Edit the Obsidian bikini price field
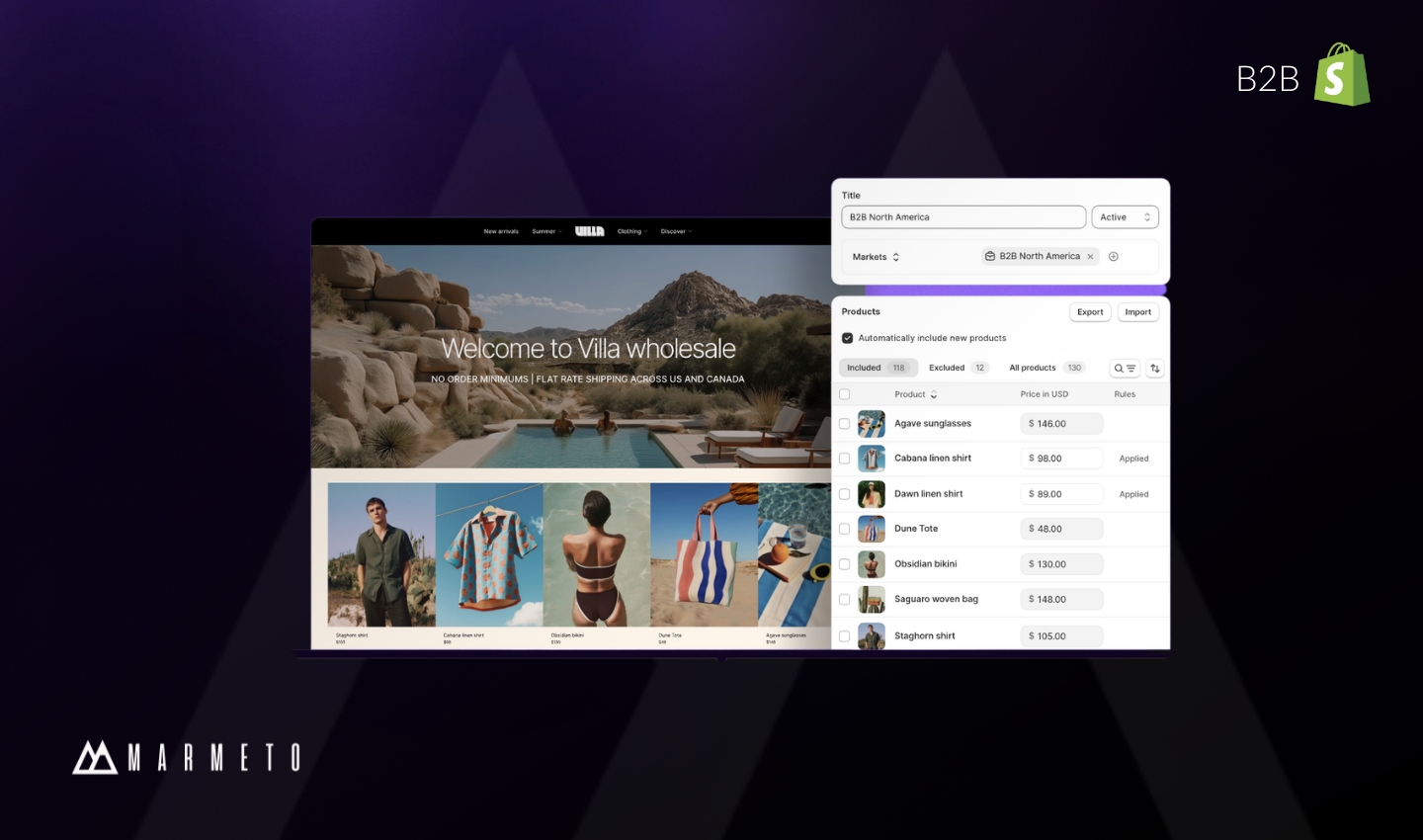1423x840 pixels. (x=1061, y=564)
